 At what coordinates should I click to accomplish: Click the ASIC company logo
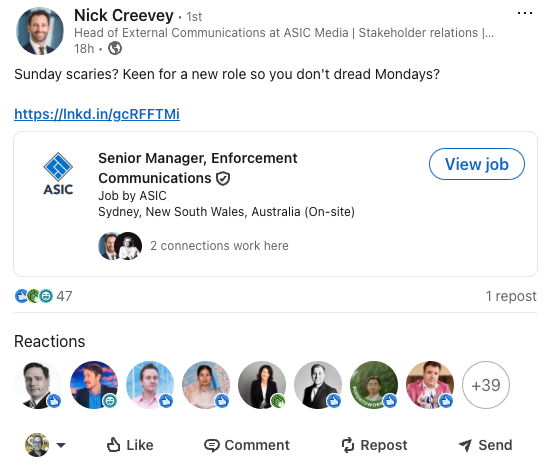click(58, 174)
